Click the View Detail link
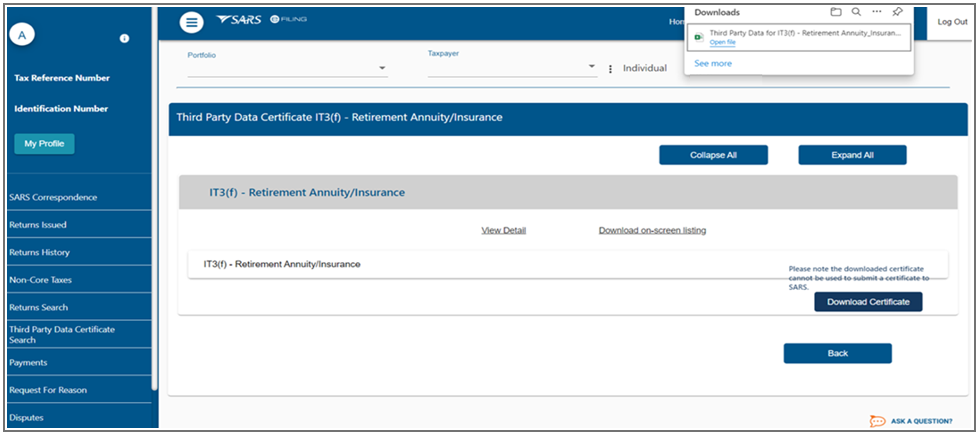The image size is (978, 435). coord(503,231)
